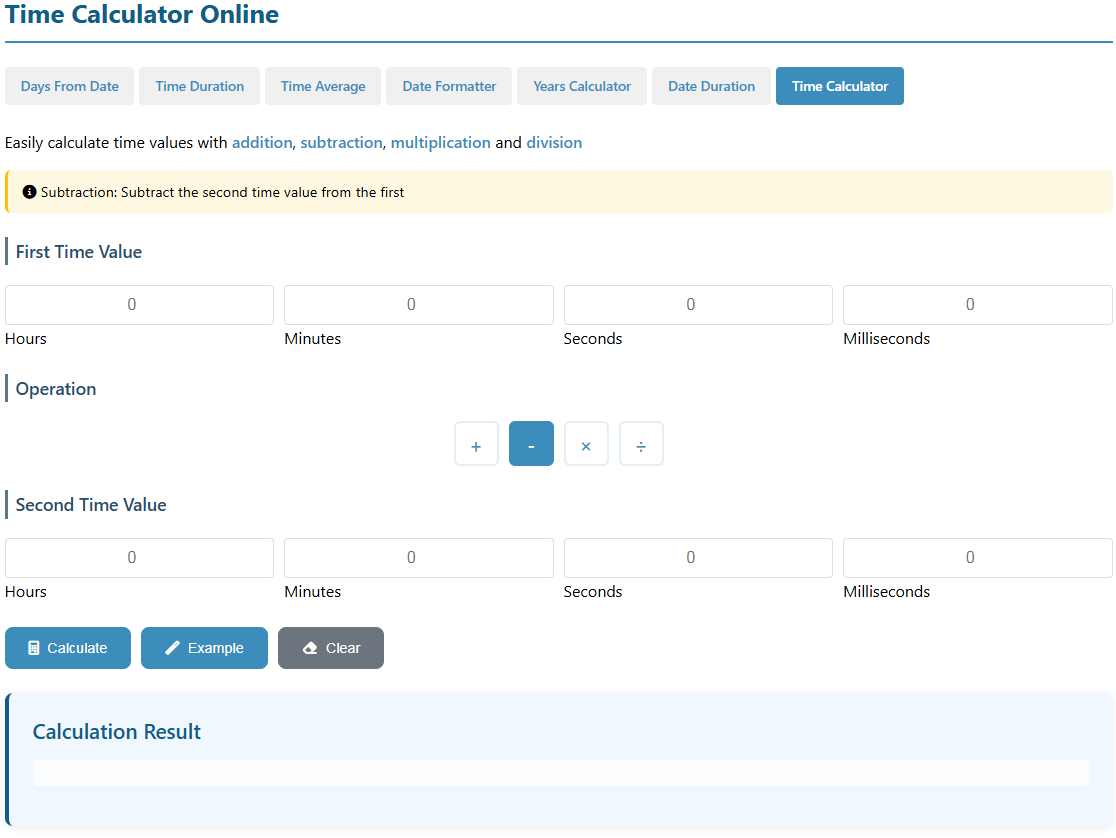Focus the First Time Value Milliseconds field

[977, 305]
